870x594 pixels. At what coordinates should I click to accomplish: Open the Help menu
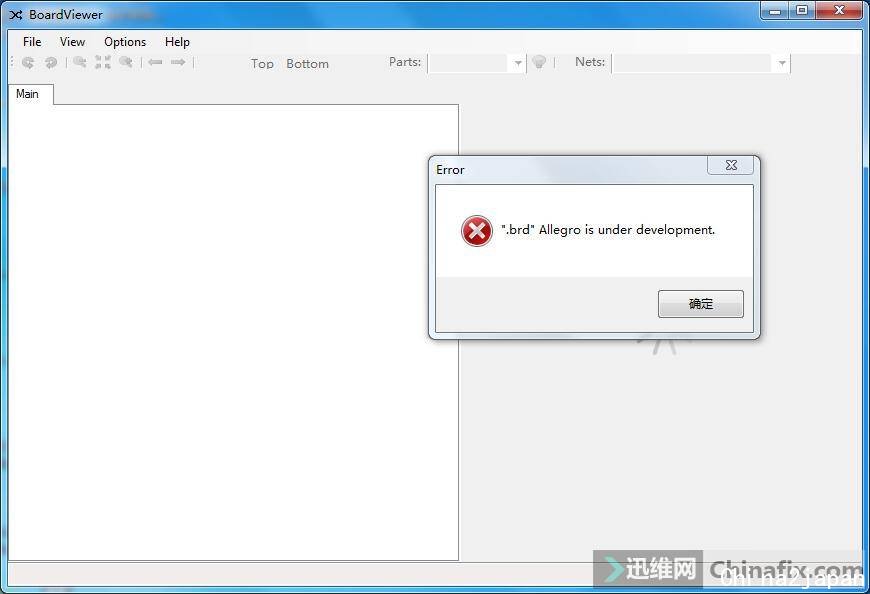(177, 42)
